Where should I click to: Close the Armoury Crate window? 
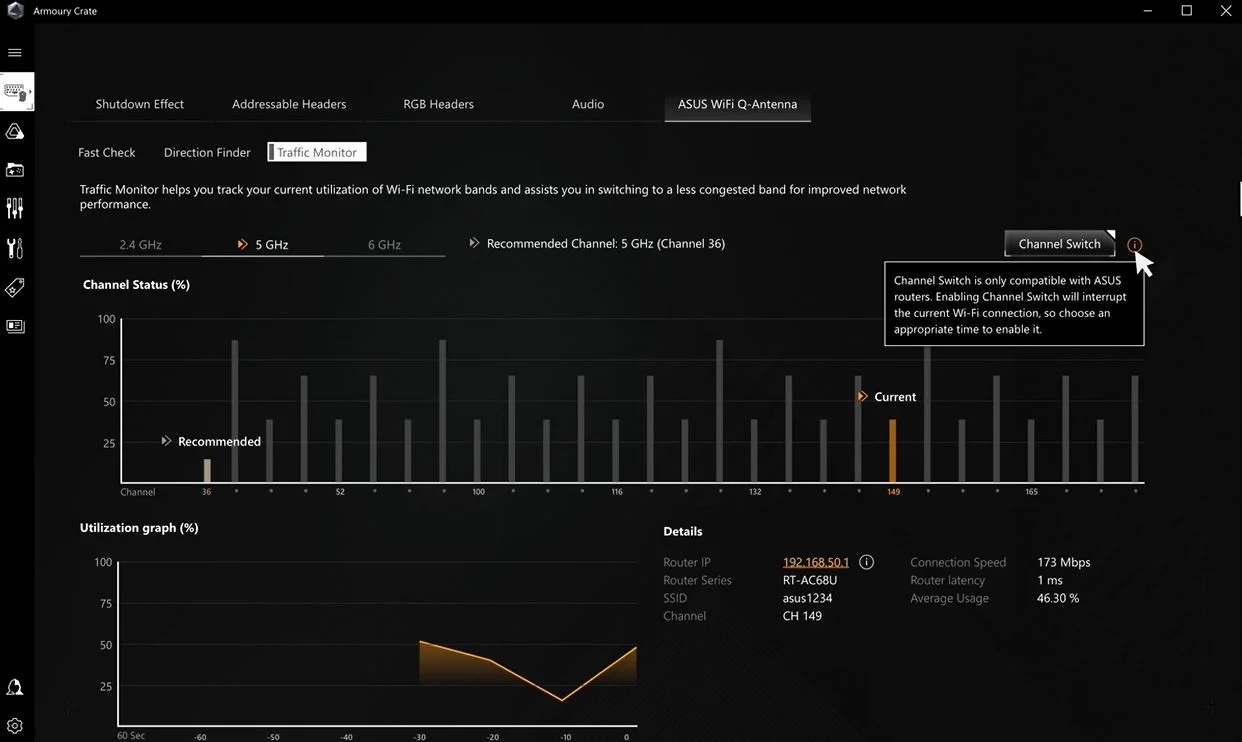(1225, 11)
